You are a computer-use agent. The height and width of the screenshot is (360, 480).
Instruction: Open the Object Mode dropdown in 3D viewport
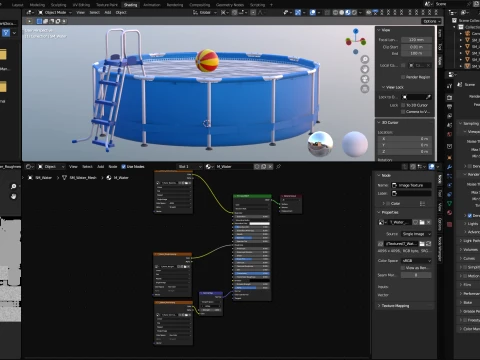click(x=55, y=12)
